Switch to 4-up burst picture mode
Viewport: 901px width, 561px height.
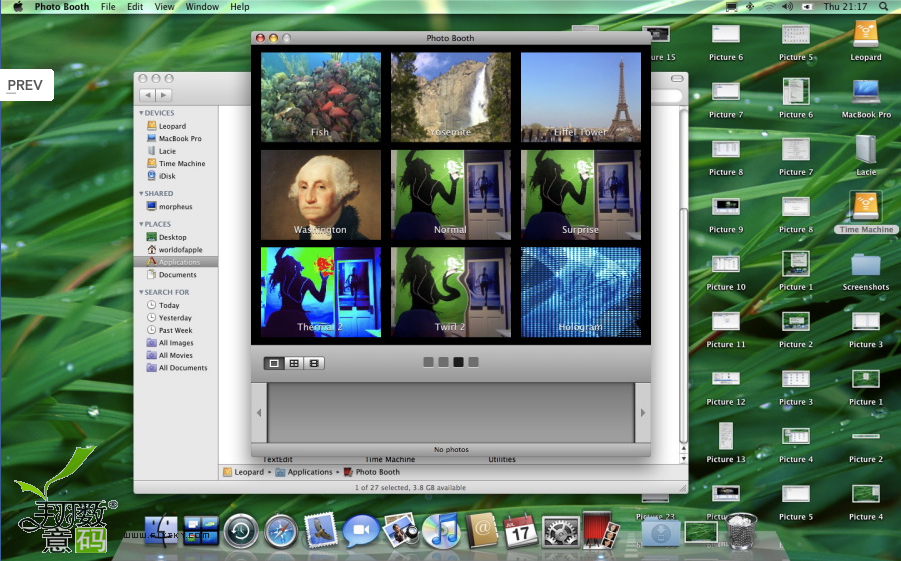click(294, 363)
